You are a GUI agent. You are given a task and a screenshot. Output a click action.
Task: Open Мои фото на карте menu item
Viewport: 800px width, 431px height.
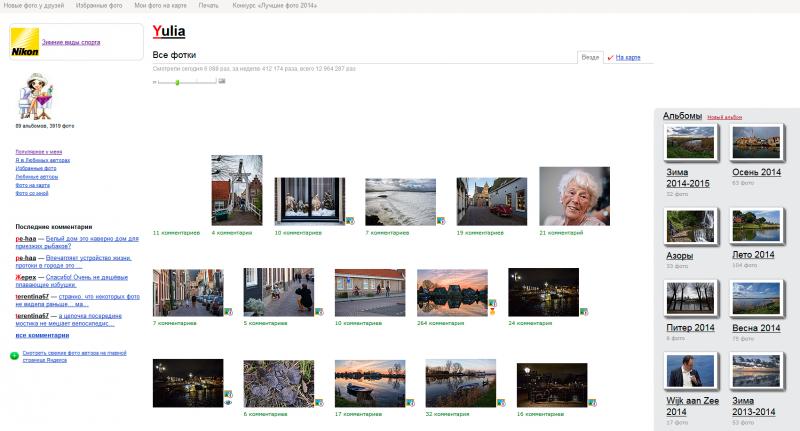click(x=160, y=6)
